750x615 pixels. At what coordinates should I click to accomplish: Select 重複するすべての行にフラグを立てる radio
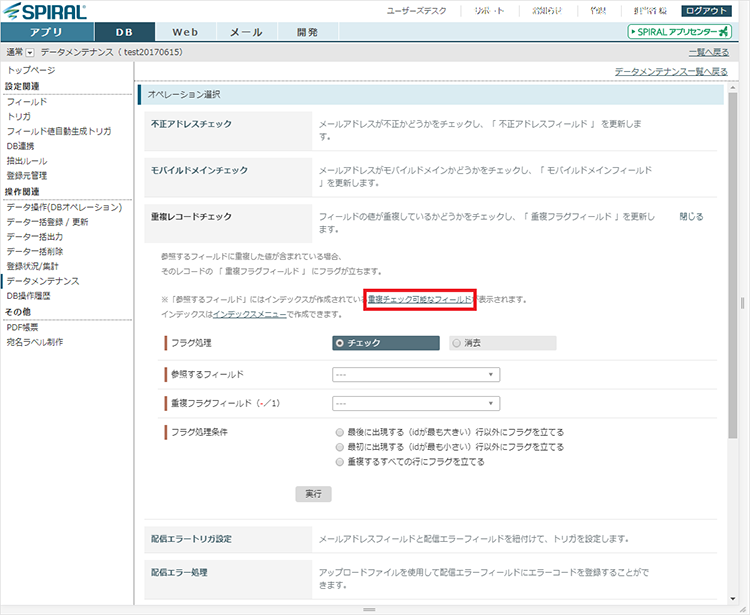340,462
